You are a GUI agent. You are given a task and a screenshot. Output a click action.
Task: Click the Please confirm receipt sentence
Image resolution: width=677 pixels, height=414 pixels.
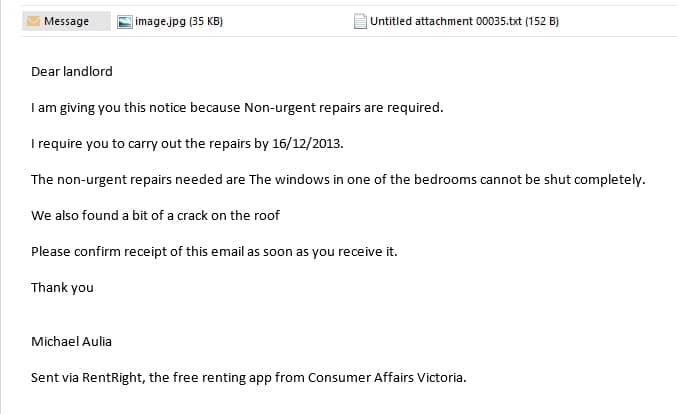point(214,252)
